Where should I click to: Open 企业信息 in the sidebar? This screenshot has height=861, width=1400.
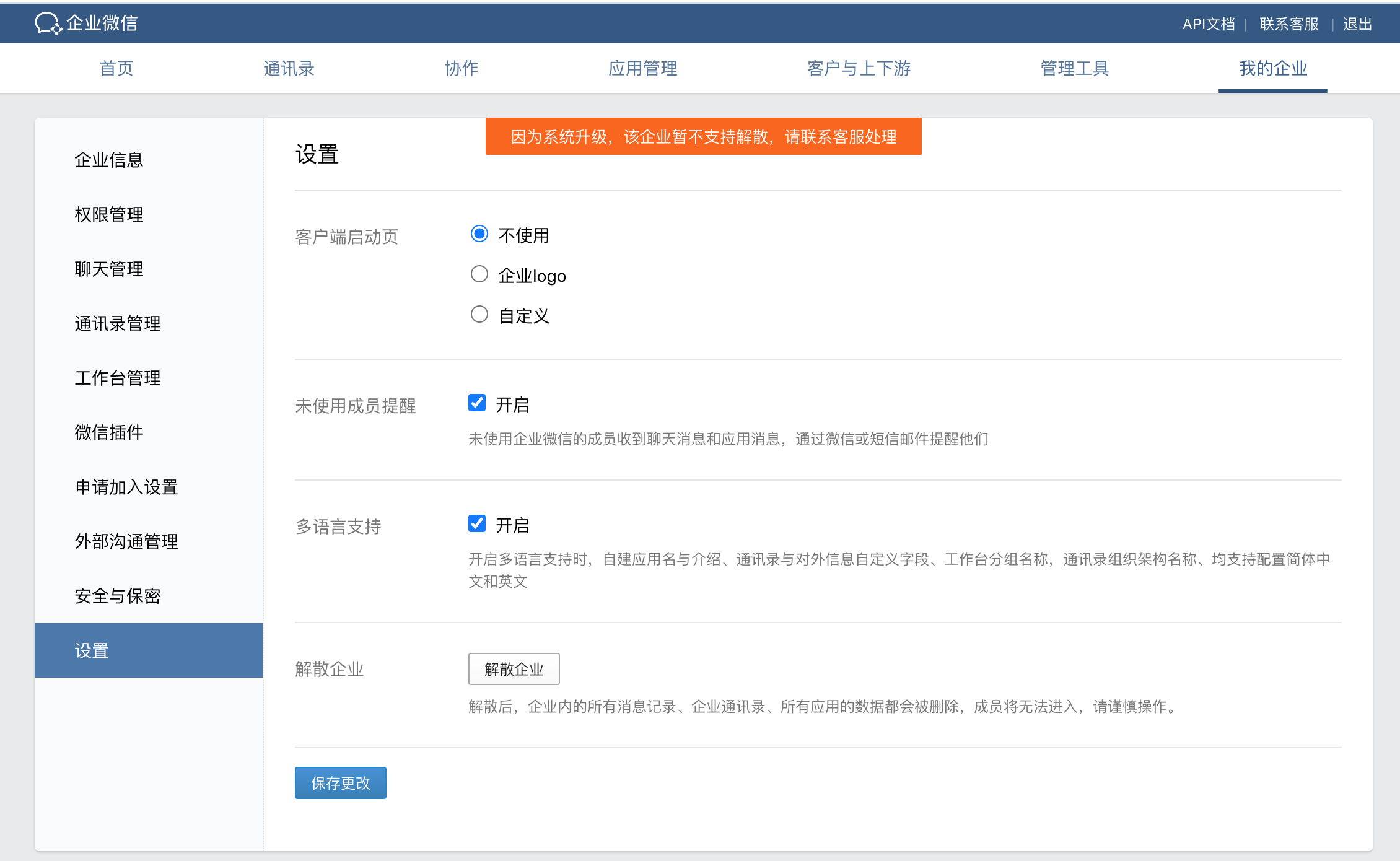coord(109,160)
